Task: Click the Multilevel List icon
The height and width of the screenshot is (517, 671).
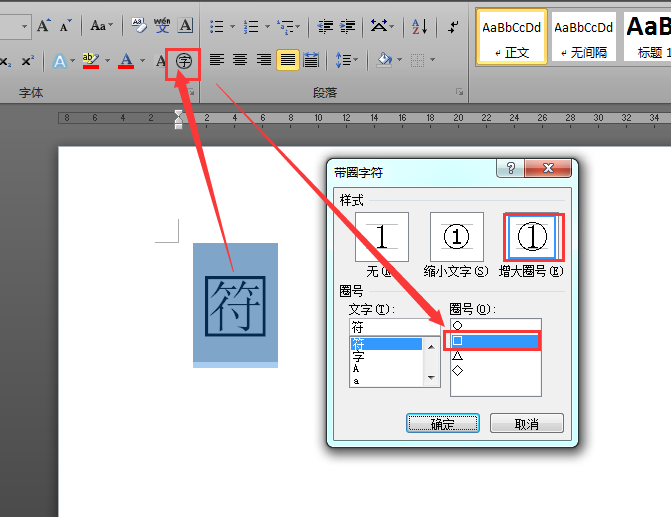Action: pyautogui.click(x=285, y=27)
